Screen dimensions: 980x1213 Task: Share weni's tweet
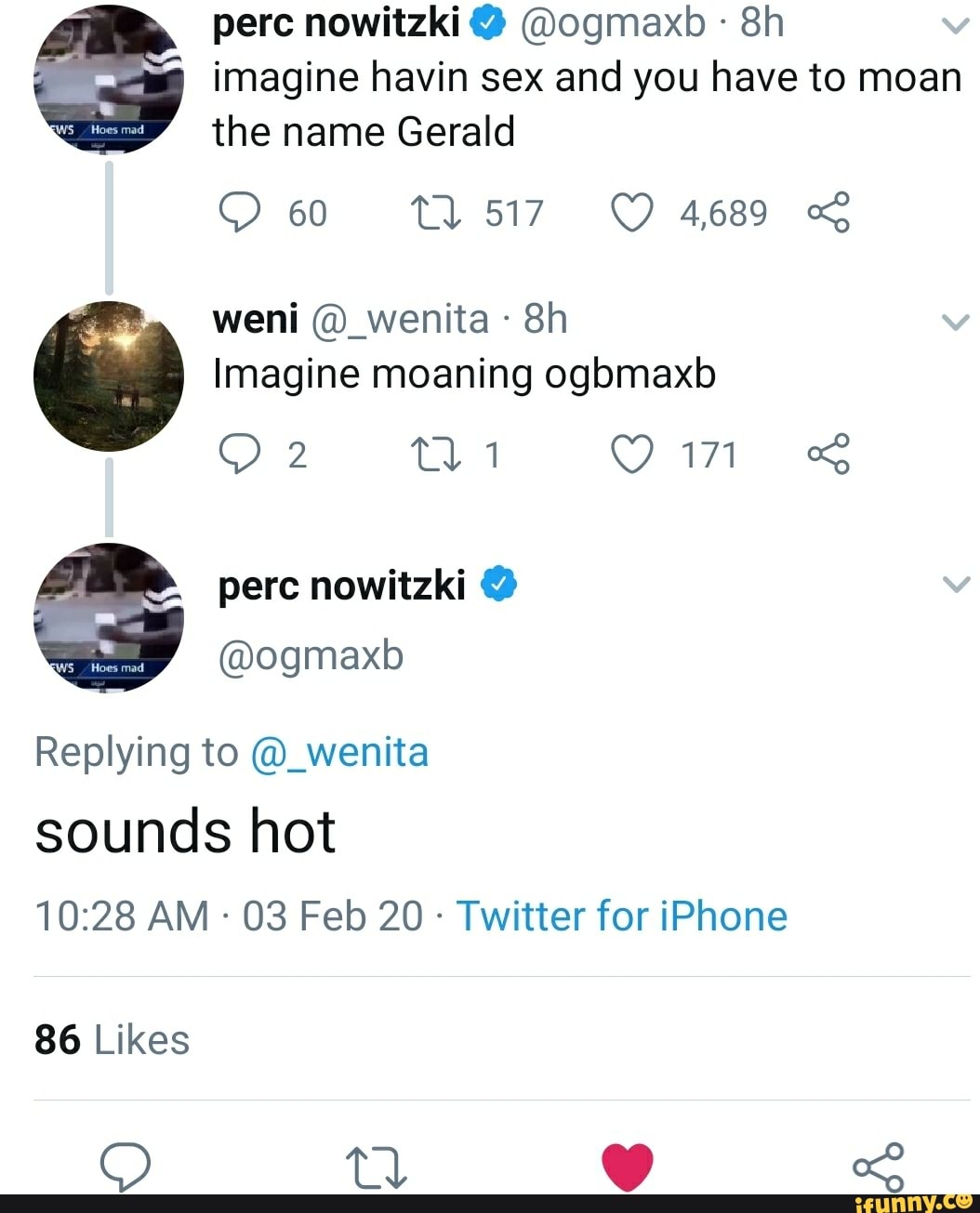[x=828, y=455]
